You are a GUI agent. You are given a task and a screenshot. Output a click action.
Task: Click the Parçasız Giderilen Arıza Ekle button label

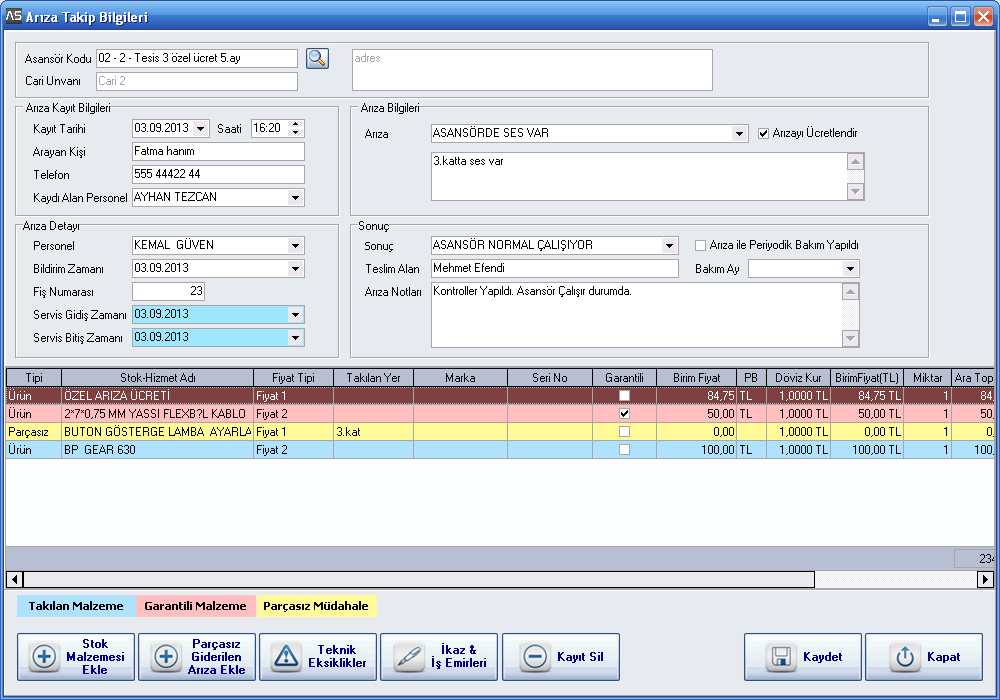pos(216,657)
